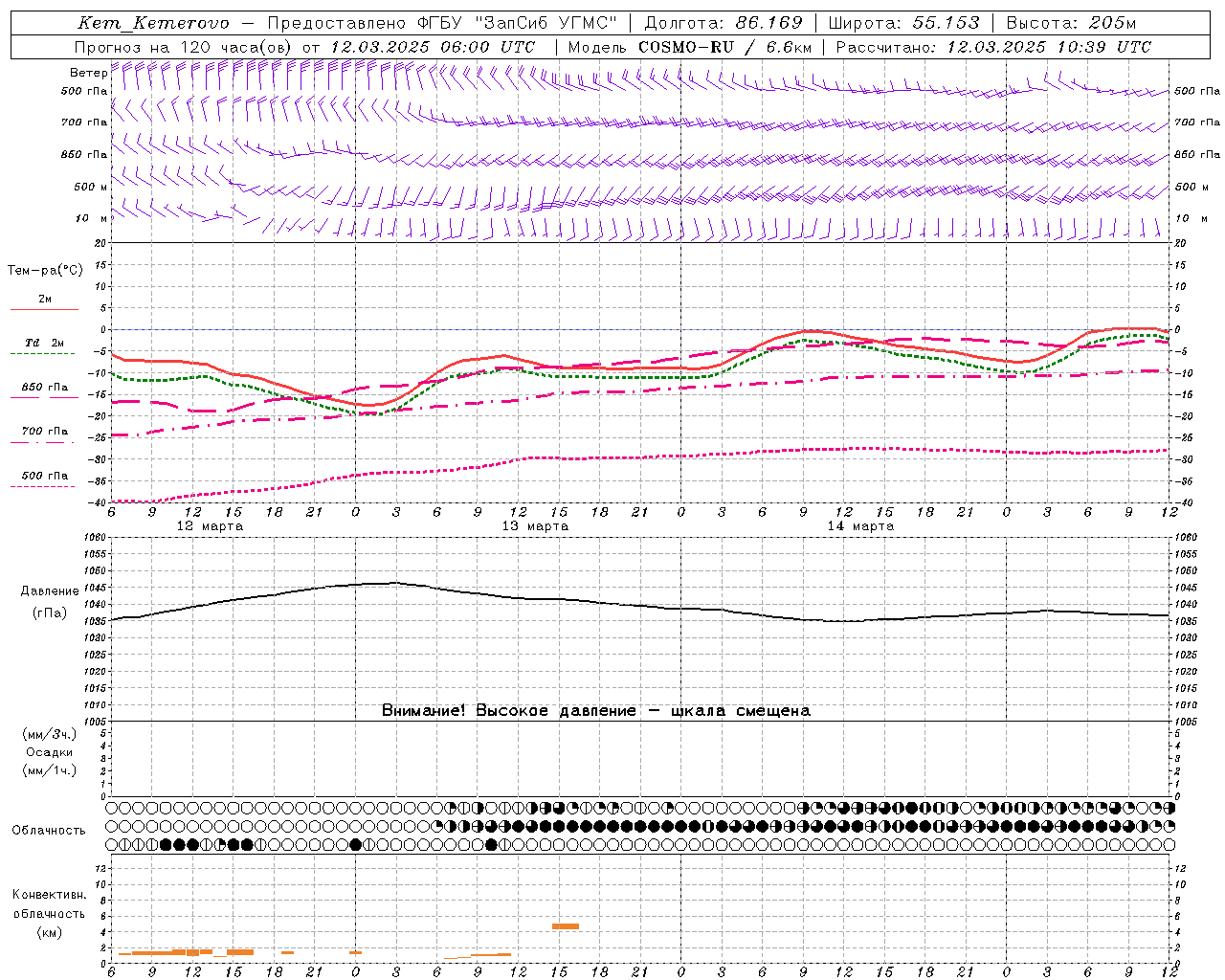
Task: Click the 700 гПа temperature legend entry
Action: pyautogui.click(x=45, y=432)
